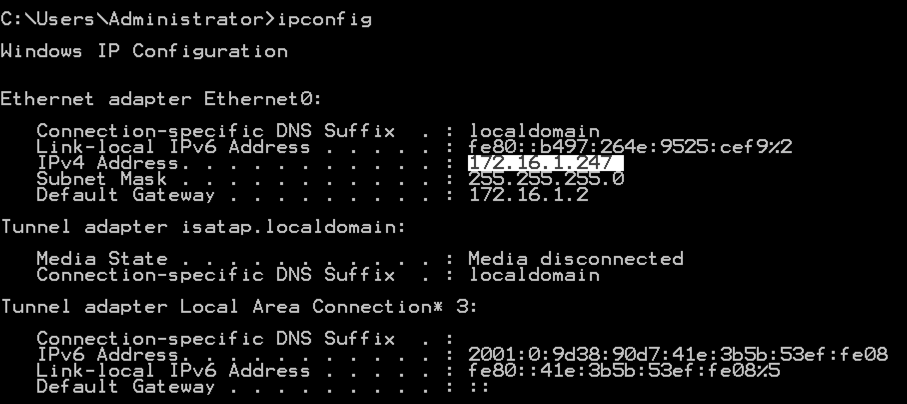Viewport: 907px width, 404px height.
Task: Click the ipconfig command text
Action: (325, 19)
